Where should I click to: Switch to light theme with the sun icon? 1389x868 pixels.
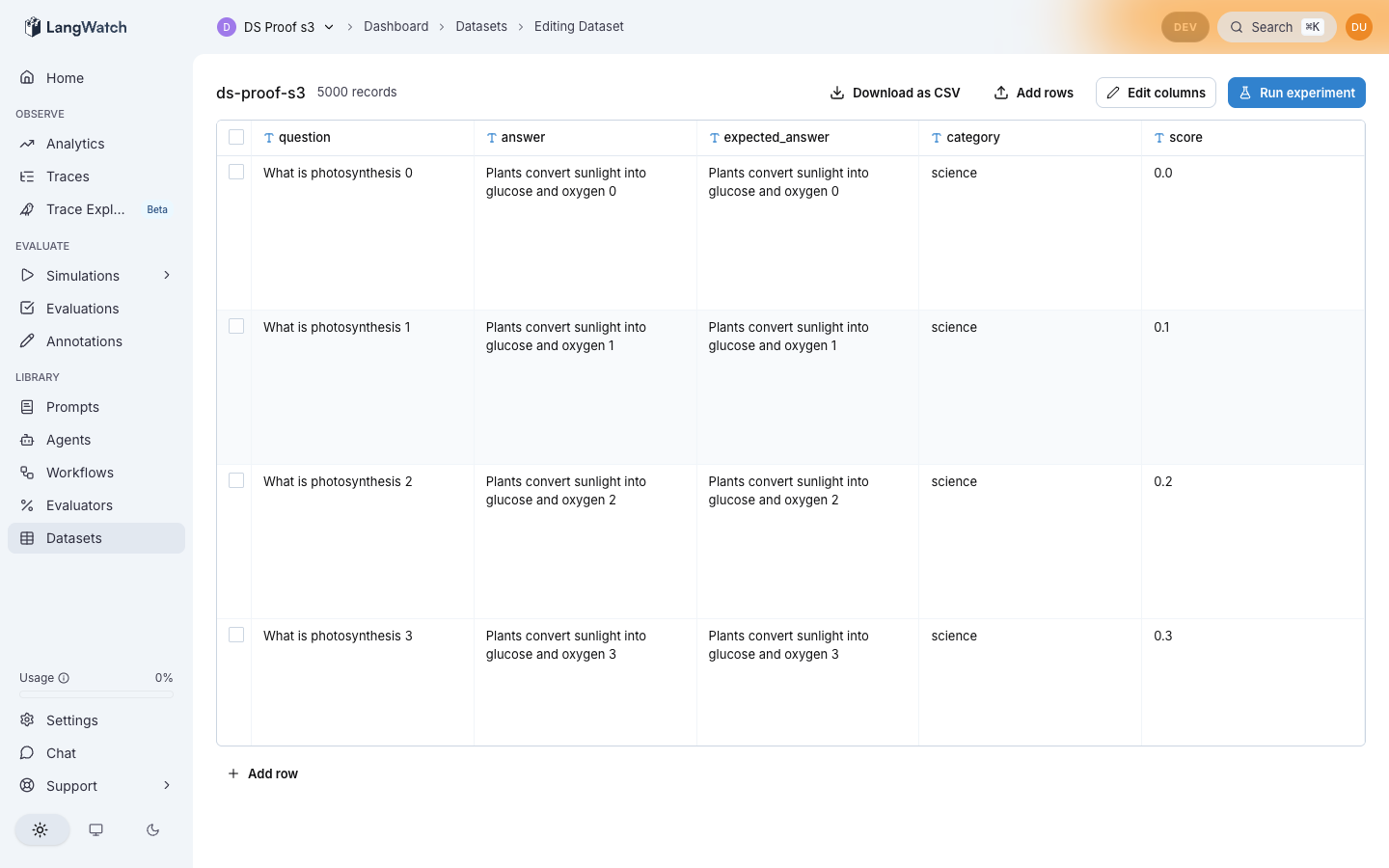(x=41, y=829)
